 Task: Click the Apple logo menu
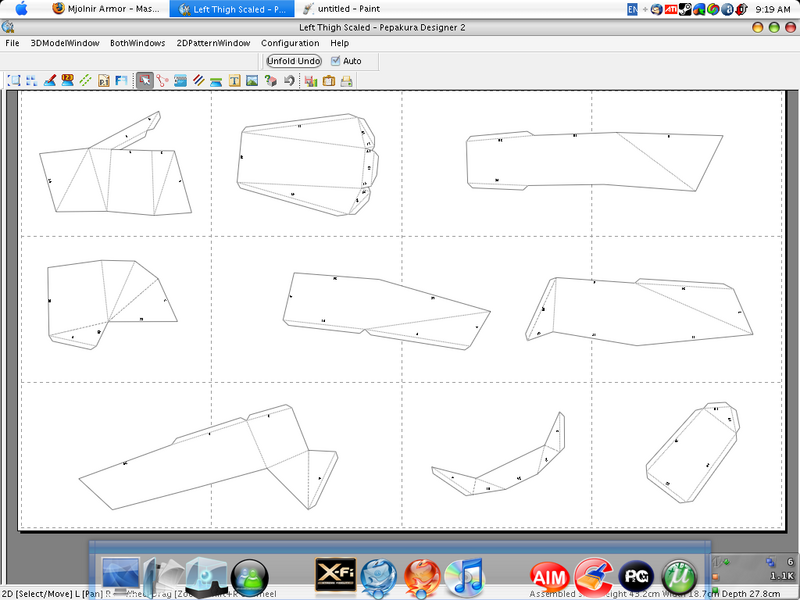[x=21, y=9]
